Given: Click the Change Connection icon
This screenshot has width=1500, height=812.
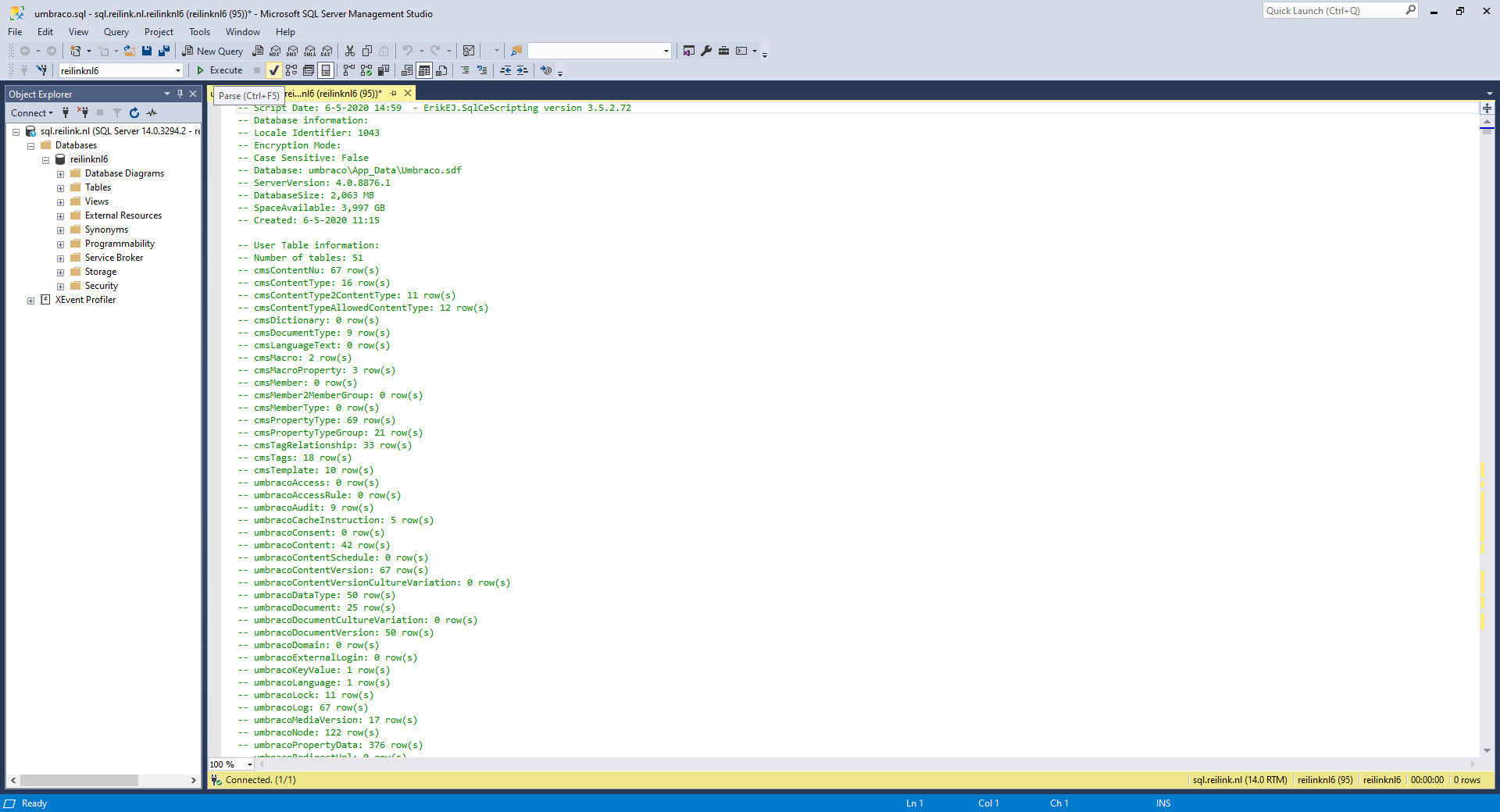Looking at the screenshot, I should [x=42, y=70].
